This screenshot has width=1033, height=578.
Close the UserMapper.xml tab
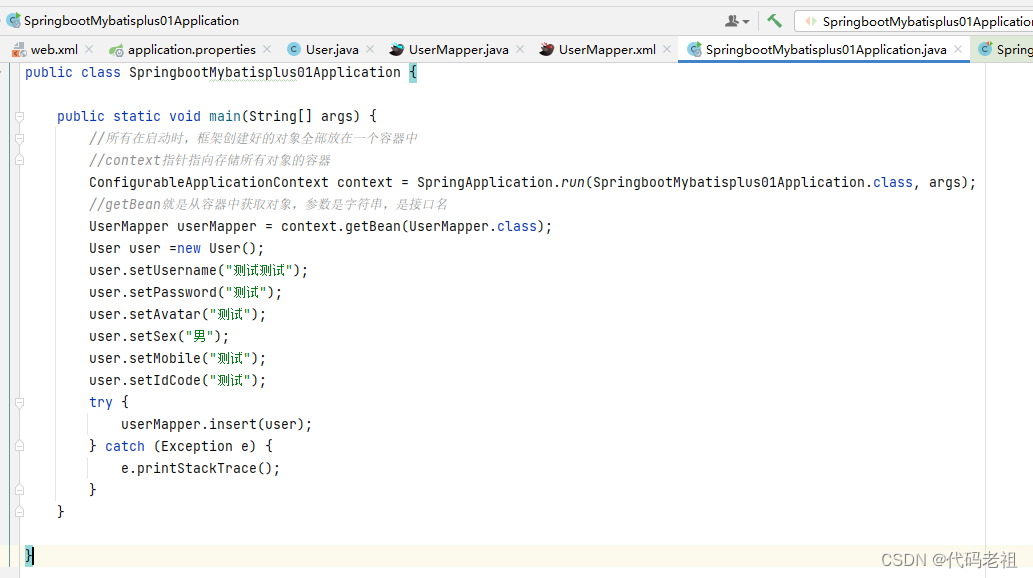(667, 49)
